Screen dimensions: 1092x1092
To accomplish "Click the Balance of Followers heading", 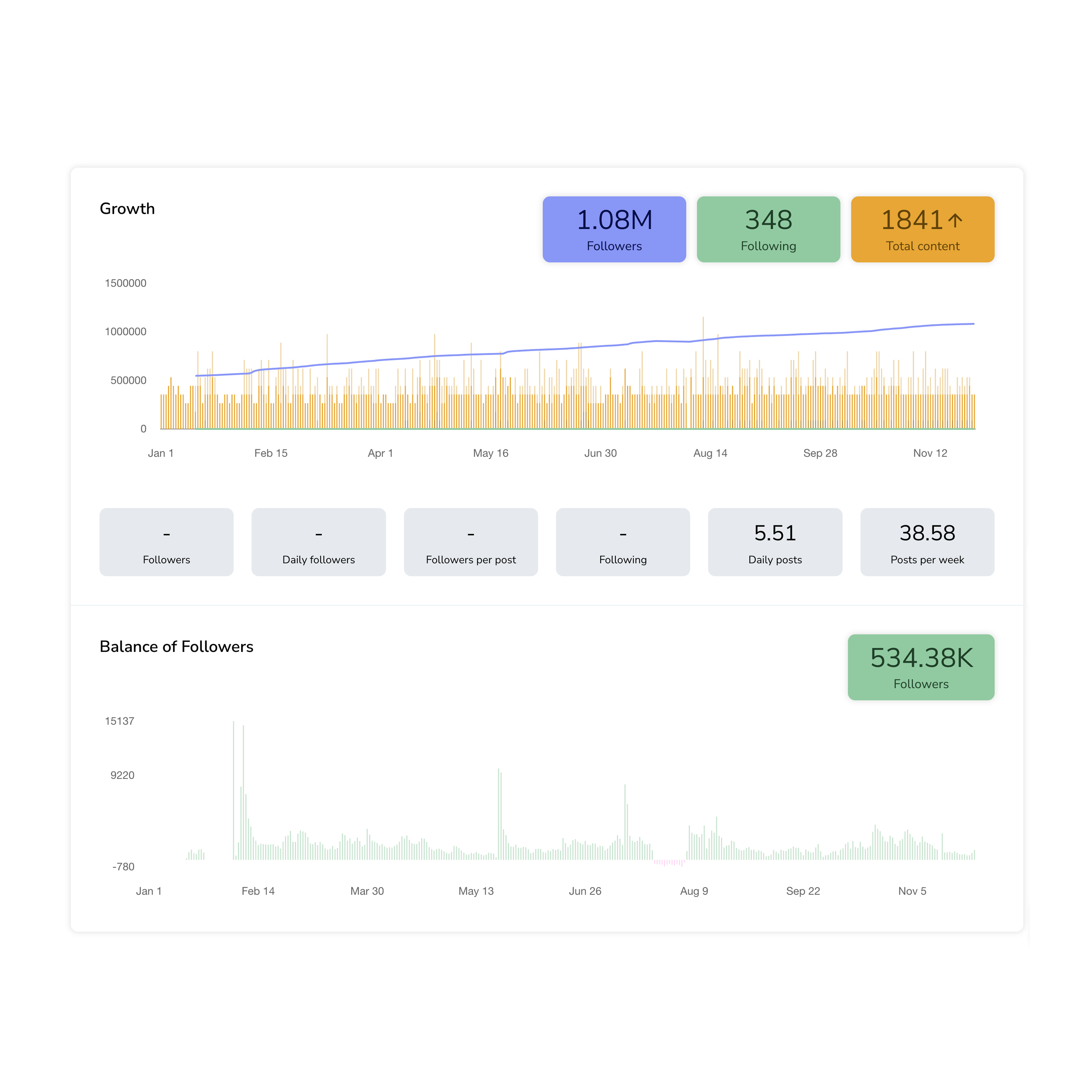I will coord(176,647).
